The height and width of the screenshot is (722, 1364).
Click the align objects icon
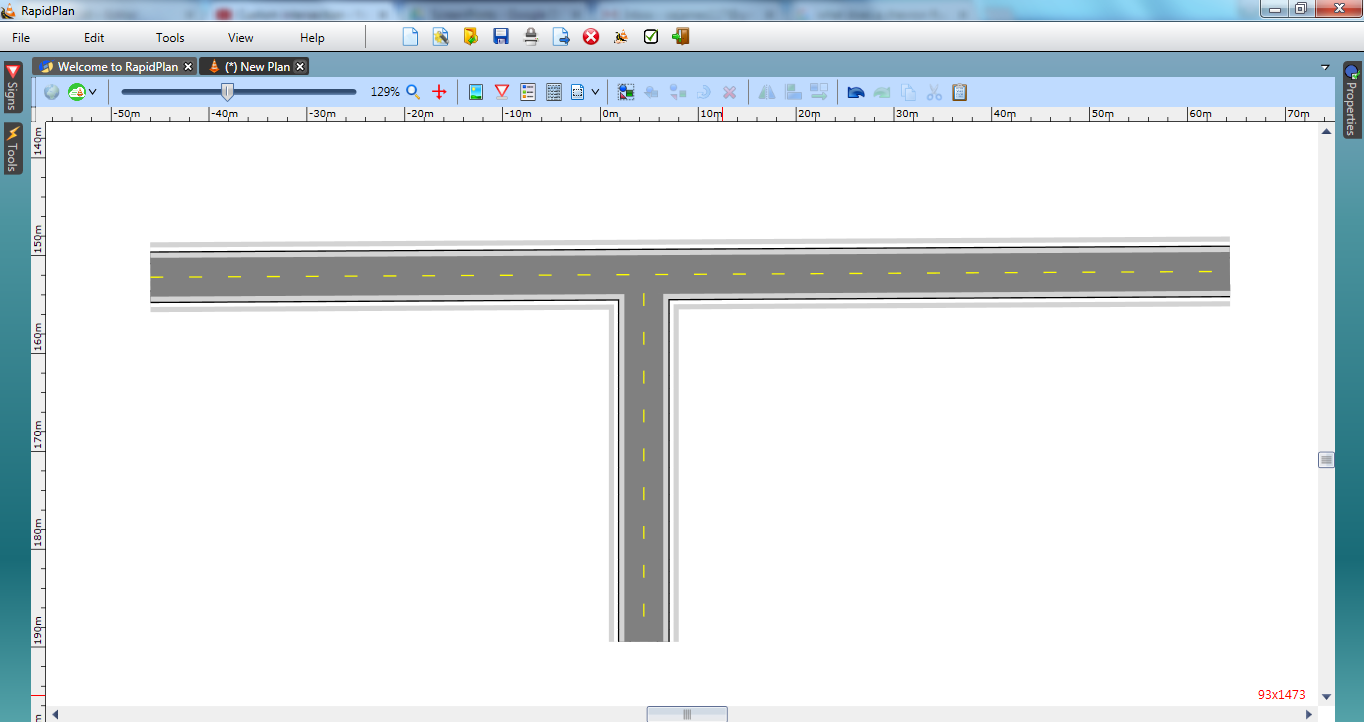793,92
